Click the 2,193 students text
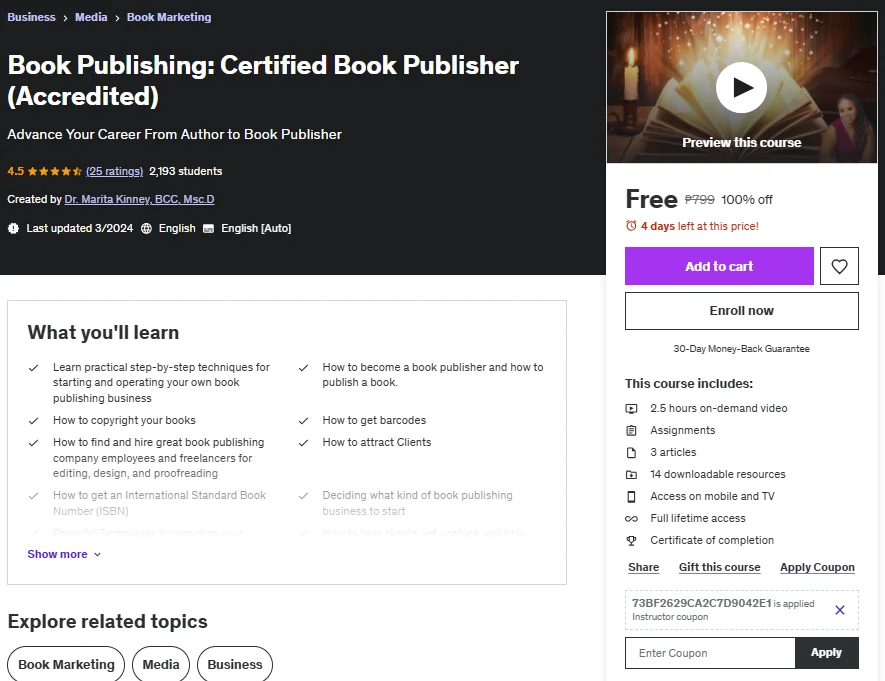 [x=186, y=171]
